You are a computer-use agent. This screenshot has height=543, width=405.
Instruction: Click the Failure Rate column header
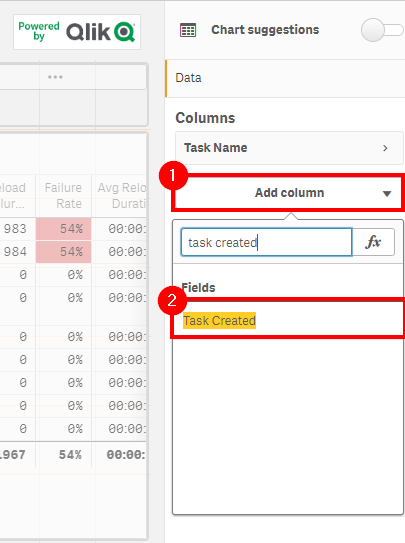(63, 196)
